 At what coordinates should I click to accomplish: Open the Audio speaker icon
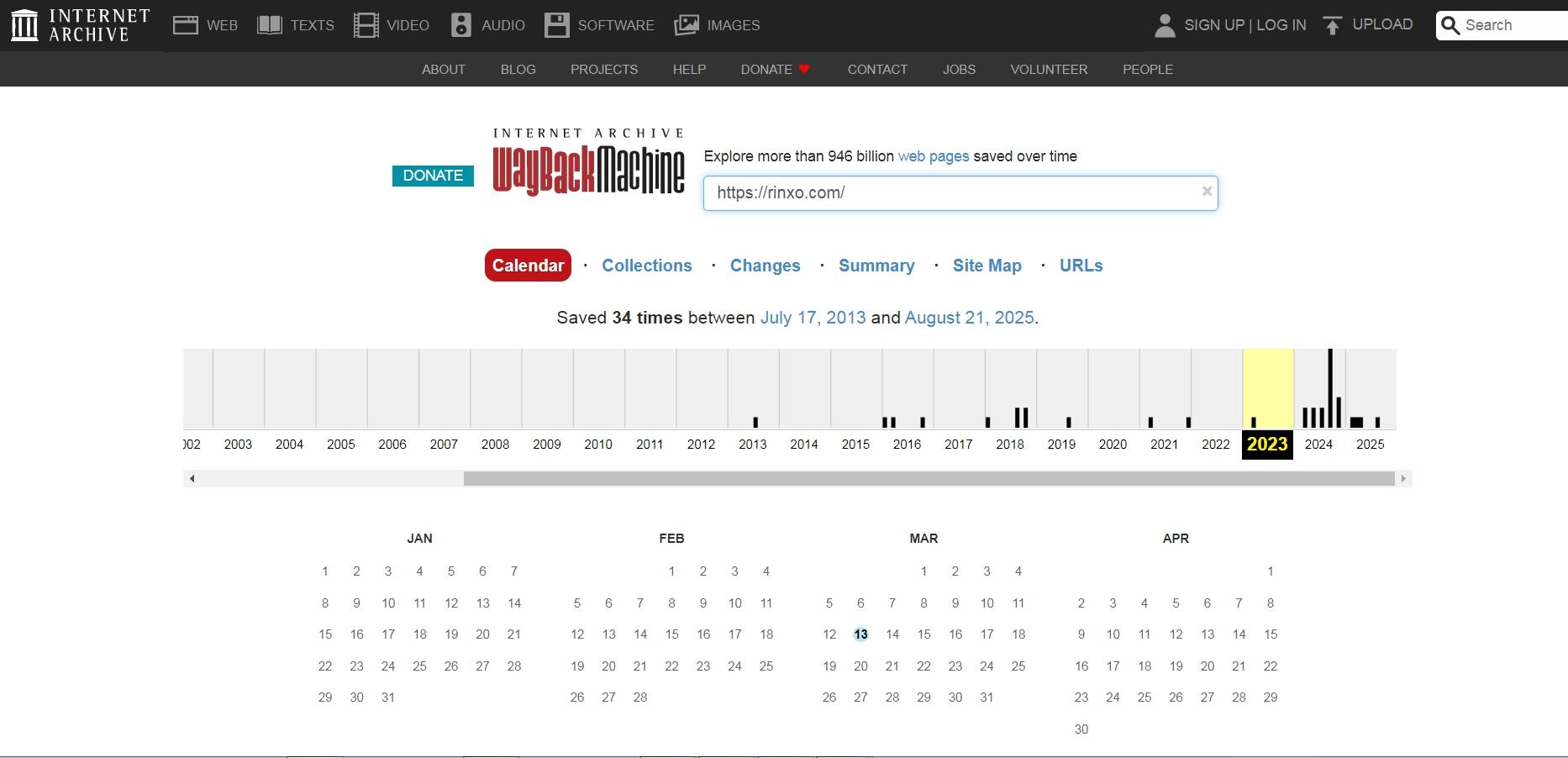(461, 25)
